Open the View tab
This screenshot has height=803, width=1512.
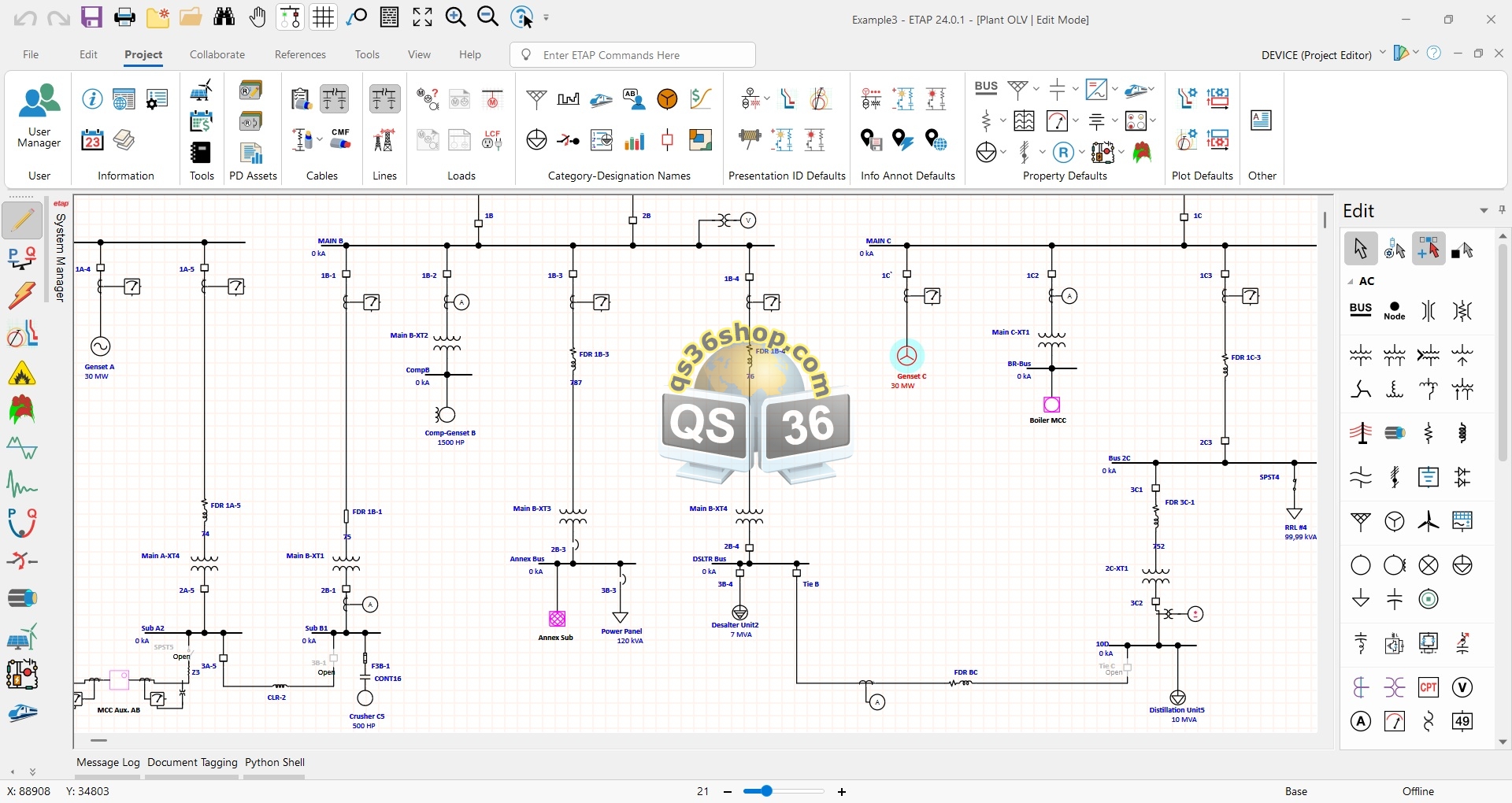pos(419,54)
